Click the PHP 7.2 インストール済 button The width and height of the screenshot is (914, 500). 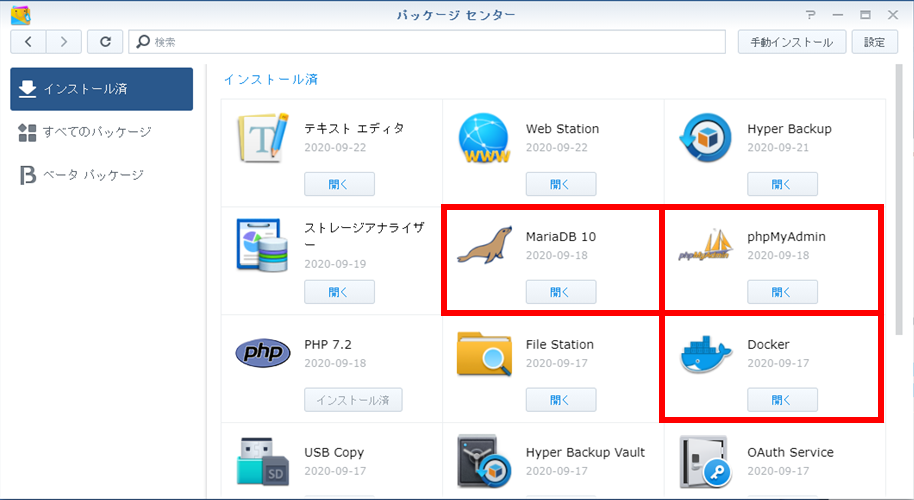tap(353, 400)
